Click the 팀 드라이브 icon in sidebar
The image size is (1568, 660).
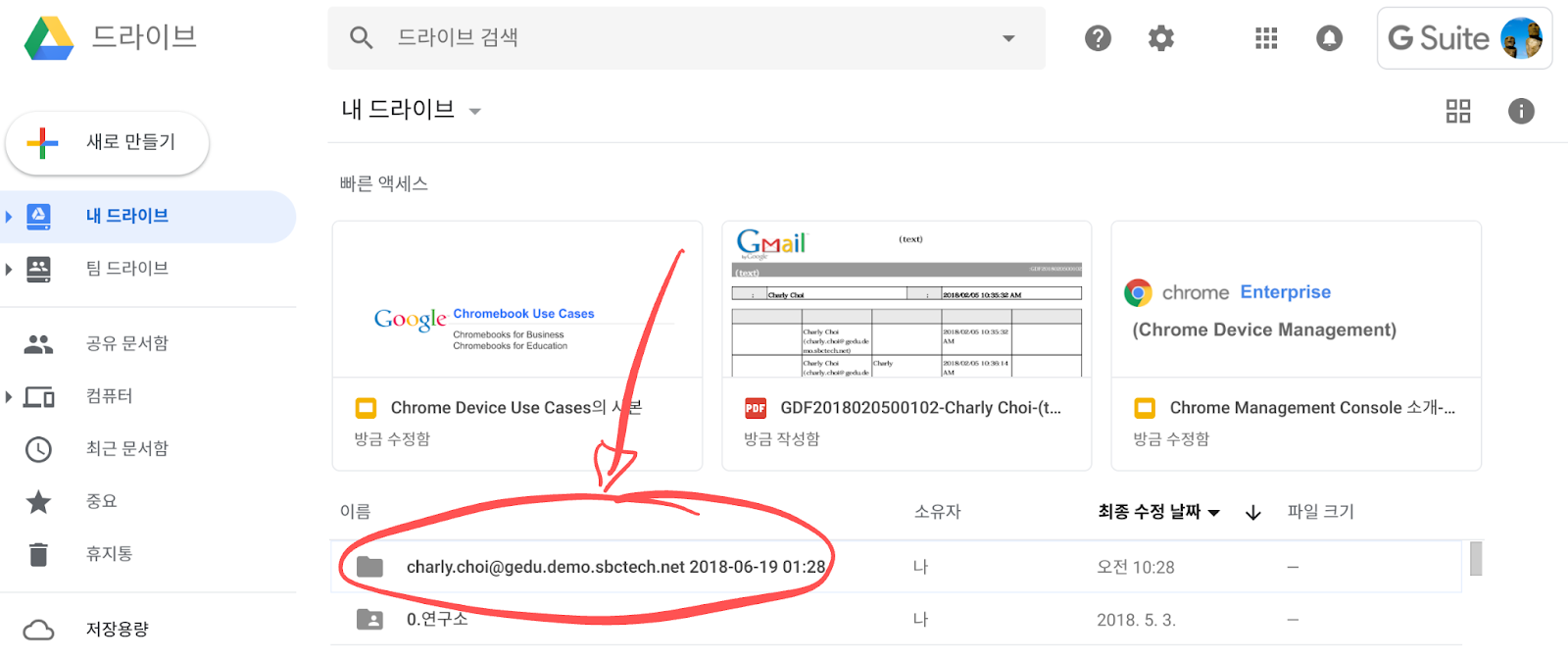click(x=38, y=269)
